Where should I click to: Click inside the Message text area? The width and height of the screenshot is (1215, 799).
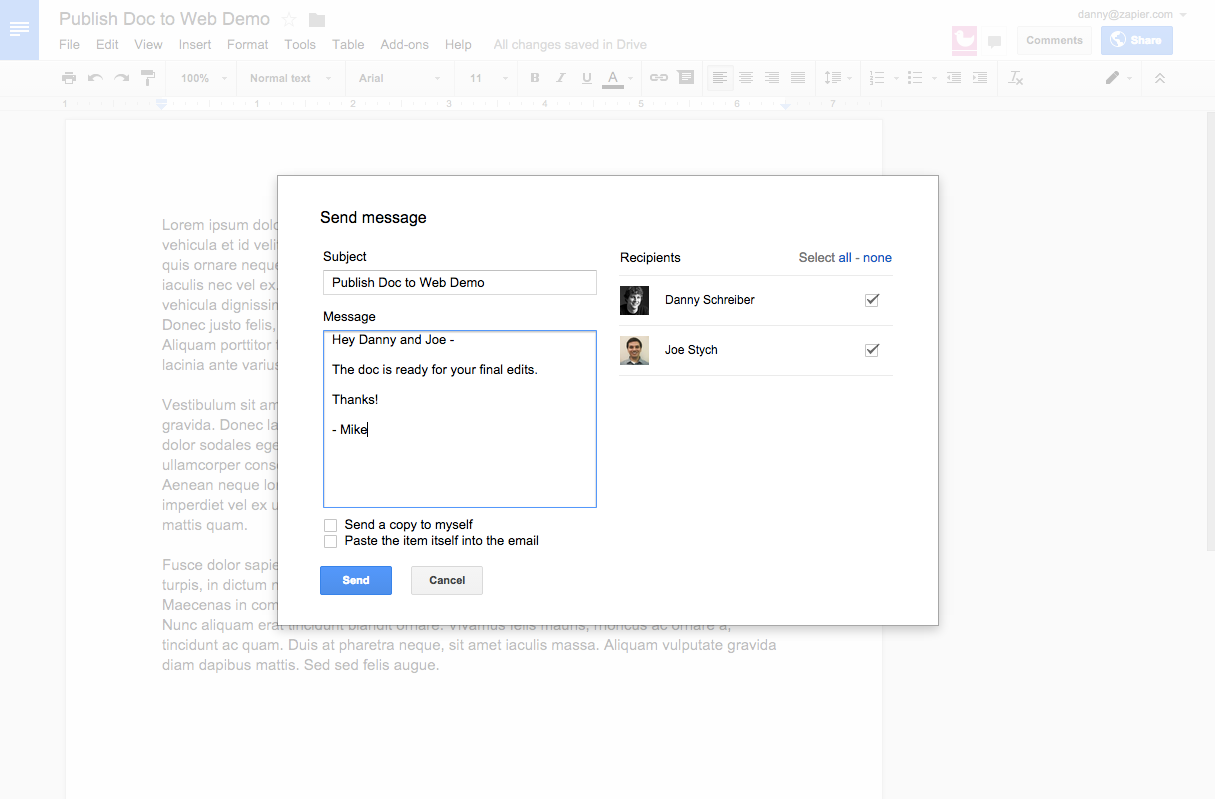tap(460, 419)
